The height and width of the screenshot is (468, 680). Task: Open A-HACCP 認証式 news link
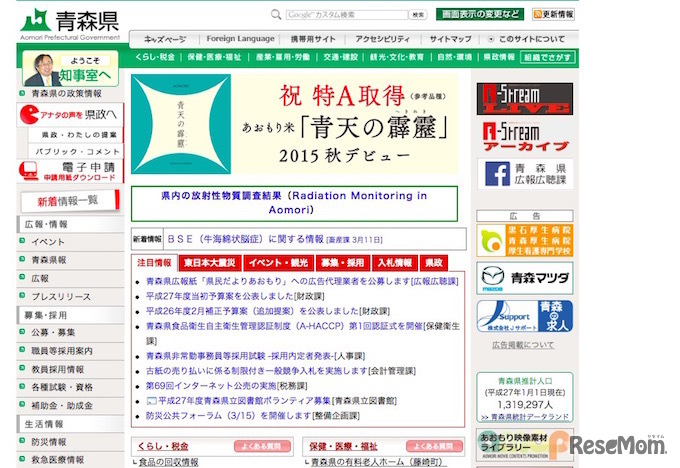(x=284, y=326)
